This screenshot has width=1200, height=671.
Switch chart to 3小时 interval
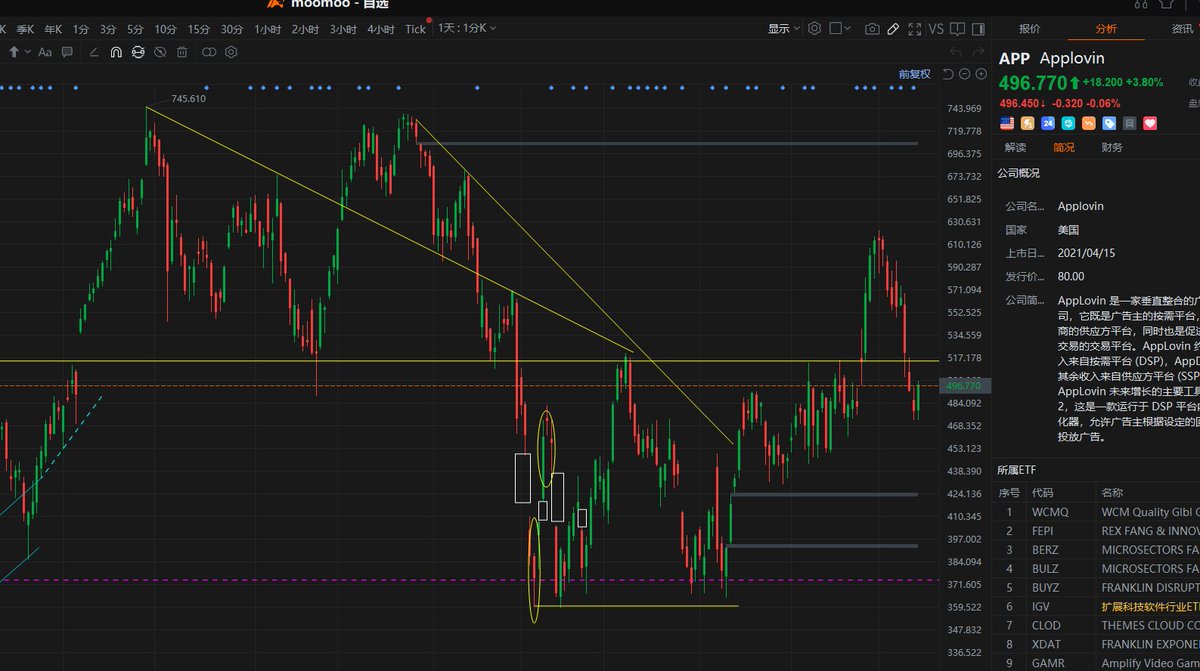343,29
